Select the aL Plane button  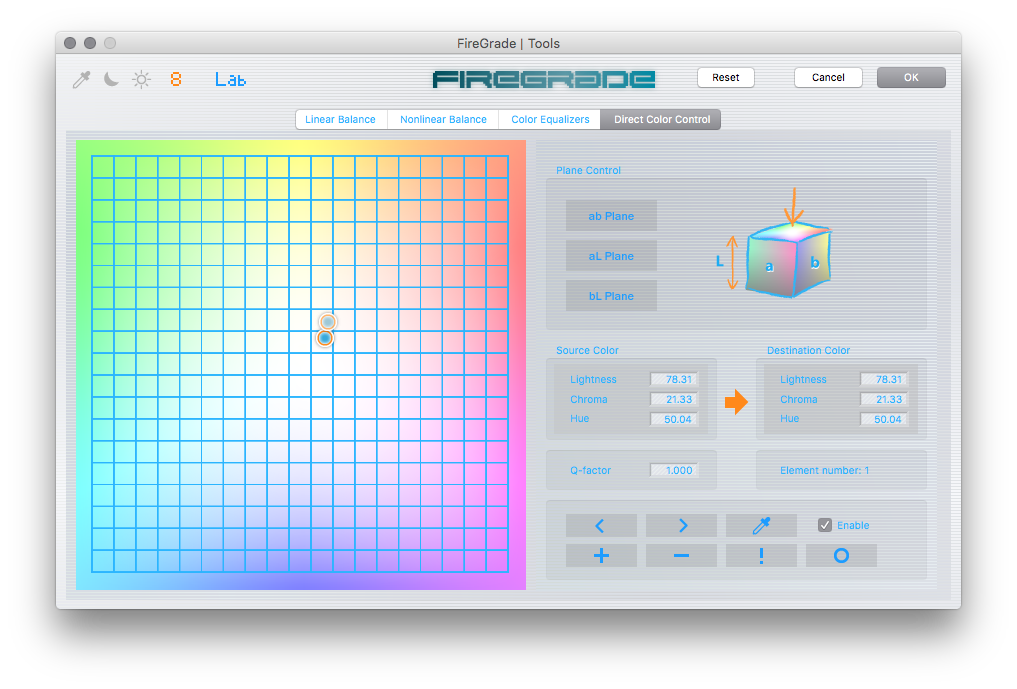point(611,256)
